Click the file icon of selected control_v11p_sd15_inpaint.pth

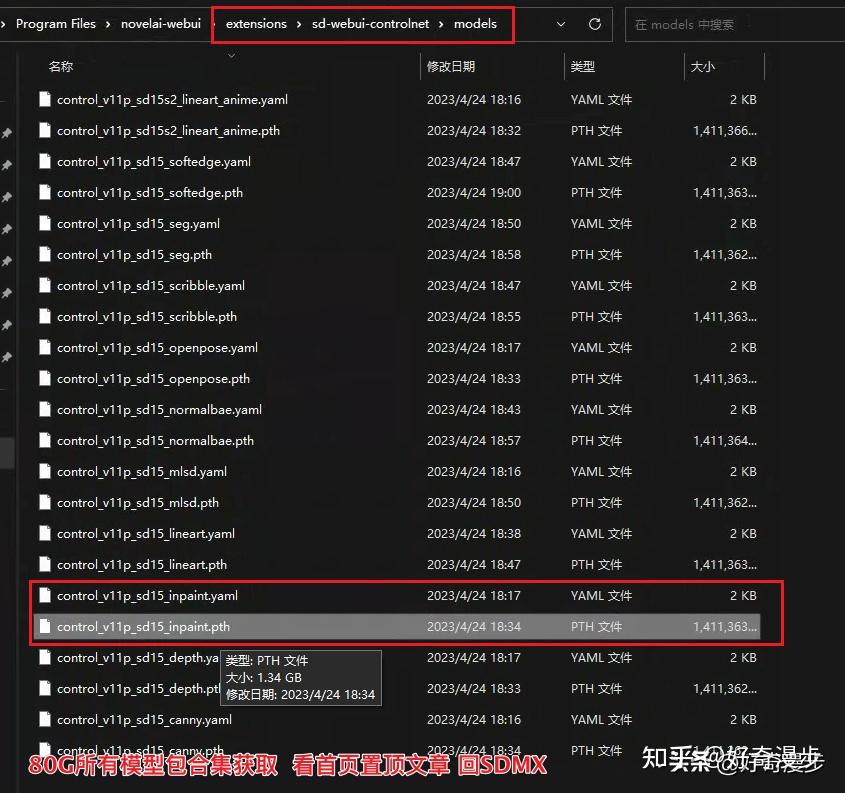(x=45, y=626)
